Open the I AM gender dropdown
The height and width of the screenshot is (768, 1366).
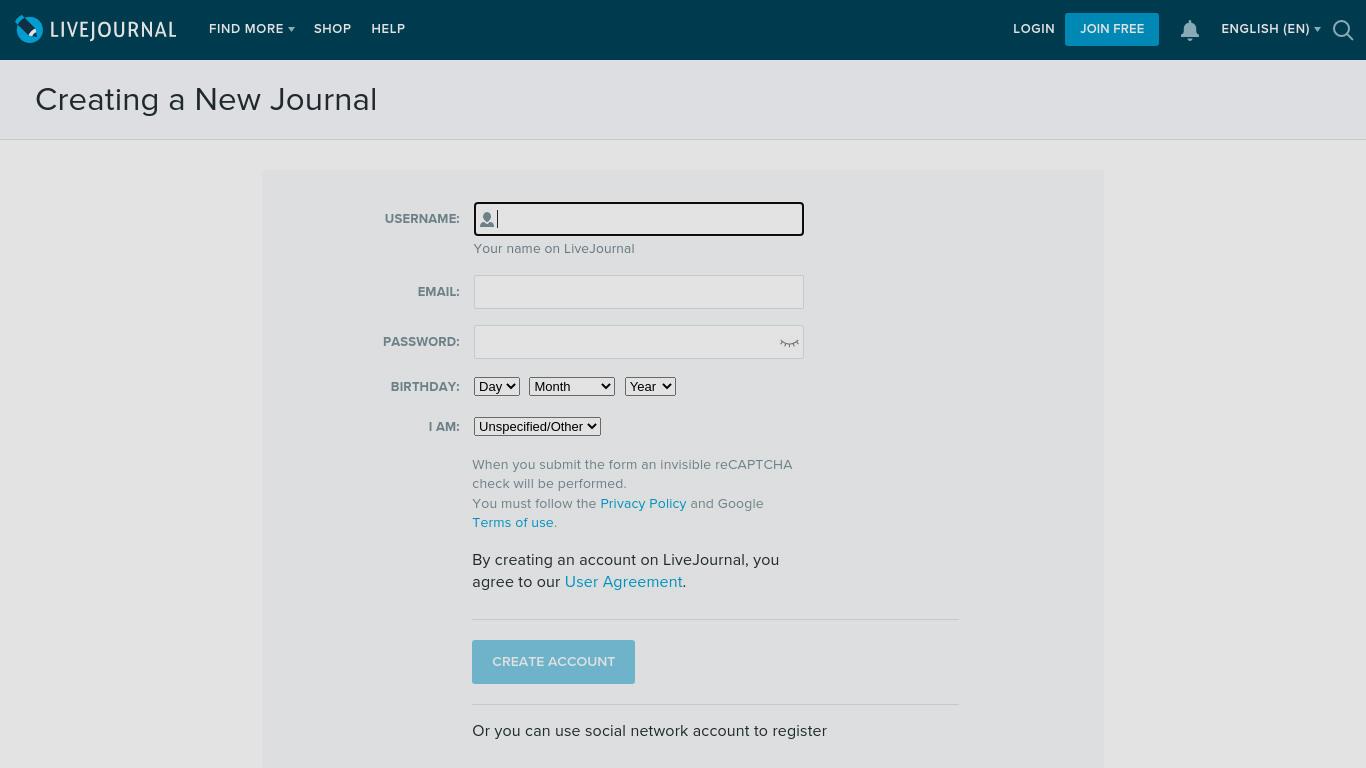pos(537,426)
